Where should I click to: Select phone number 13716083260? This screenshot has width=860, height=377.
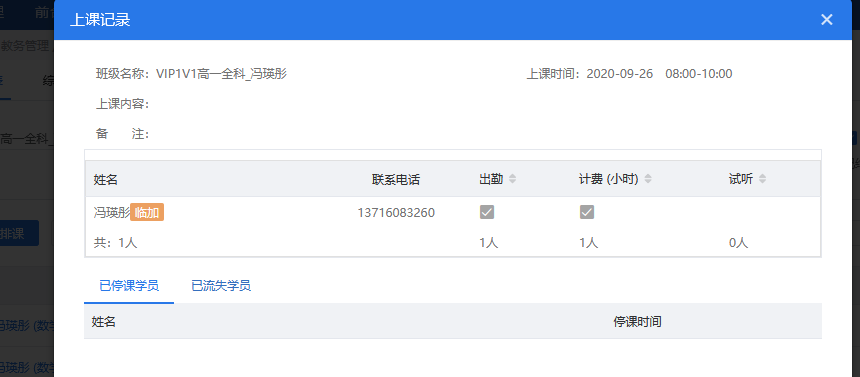point(396,212)
